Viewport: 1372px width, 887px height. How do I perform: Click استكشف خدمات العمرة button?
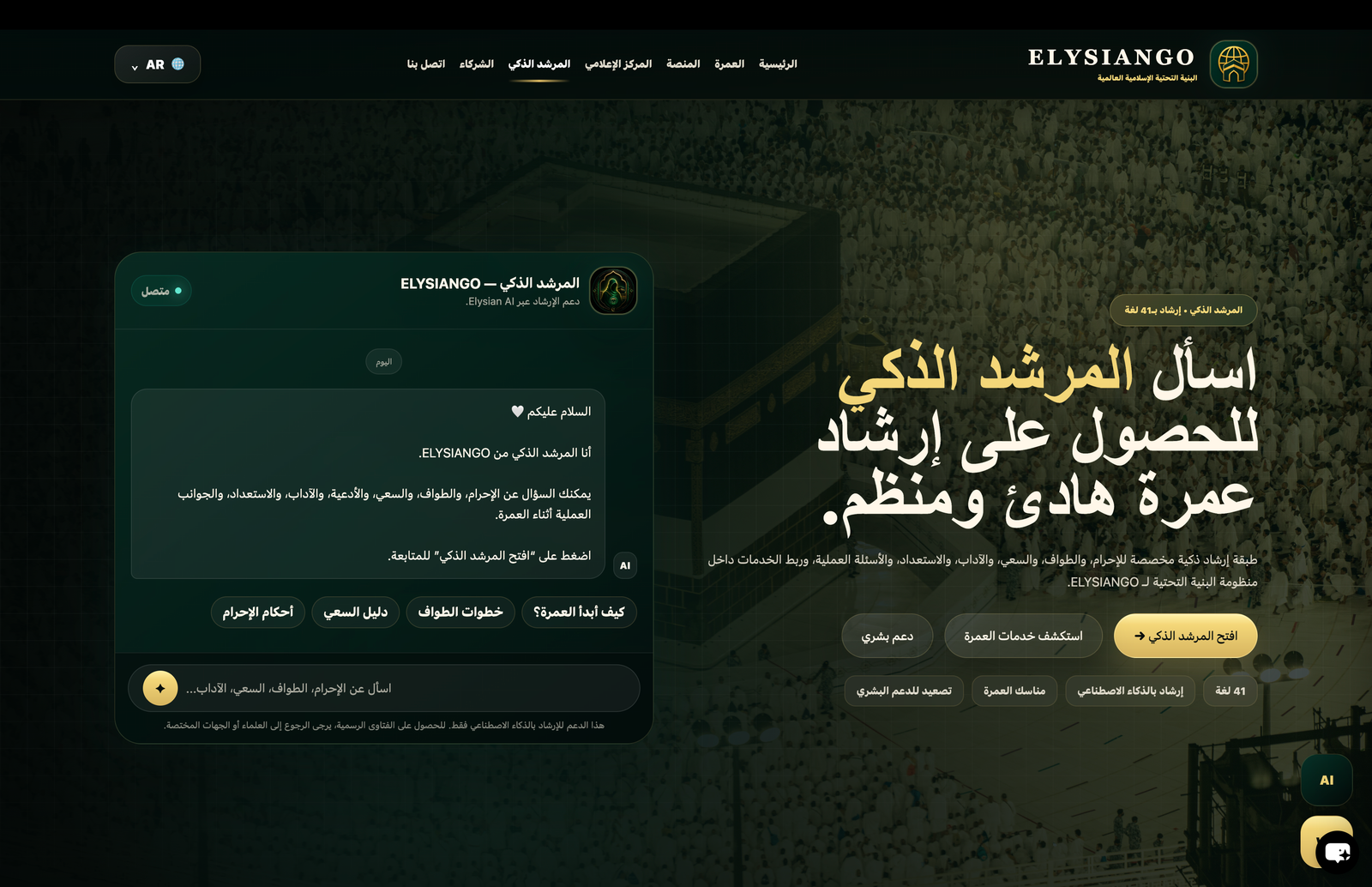(x=1023, y=636)
